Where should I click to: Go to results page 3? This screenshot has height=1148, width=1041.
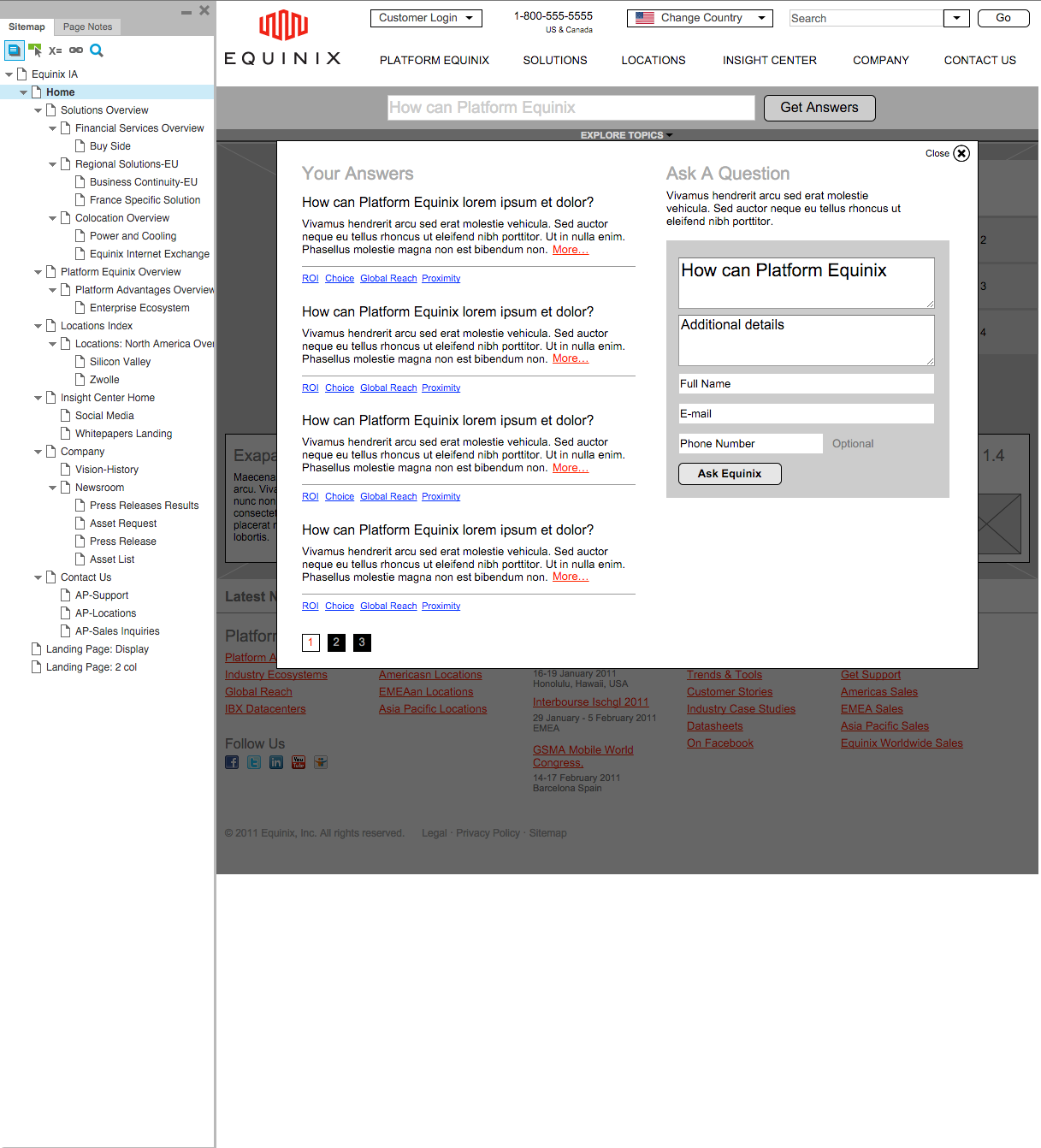362,642
